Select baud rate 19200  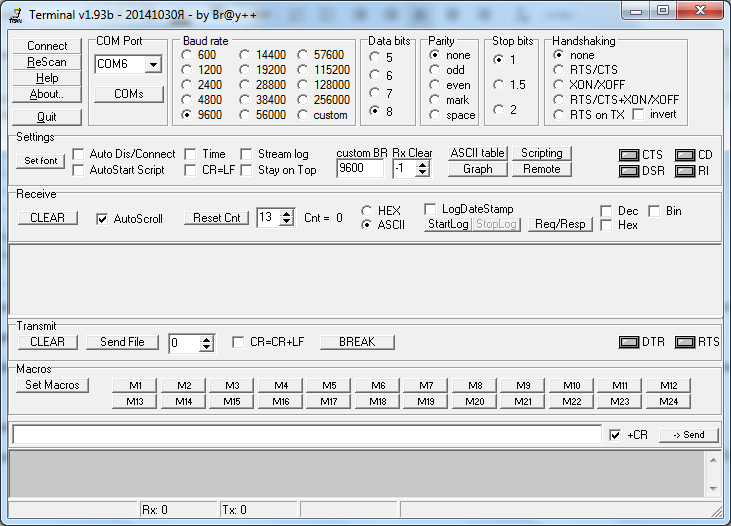245,70
